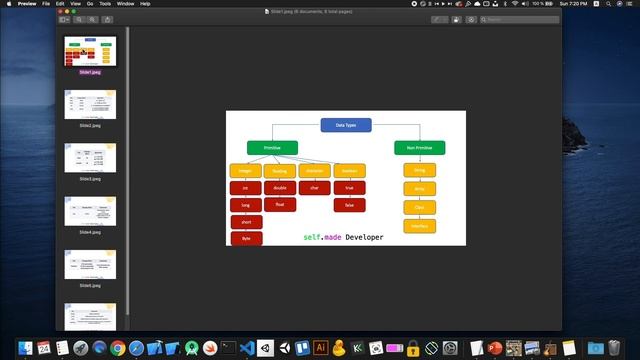Viewport: 640px width, 360px height.
Task: Open Visual Studio Code from the Dock
Action: pos(247,348)
